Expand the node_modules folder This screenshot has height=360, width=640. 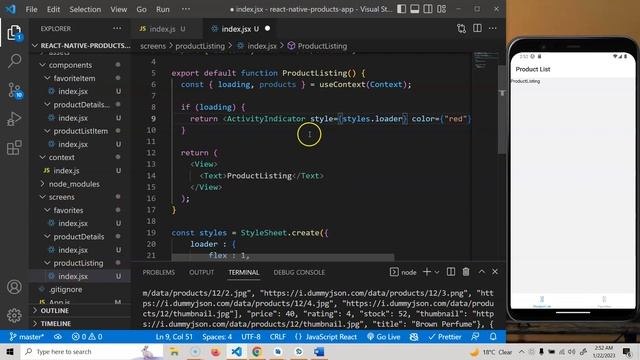80,184
